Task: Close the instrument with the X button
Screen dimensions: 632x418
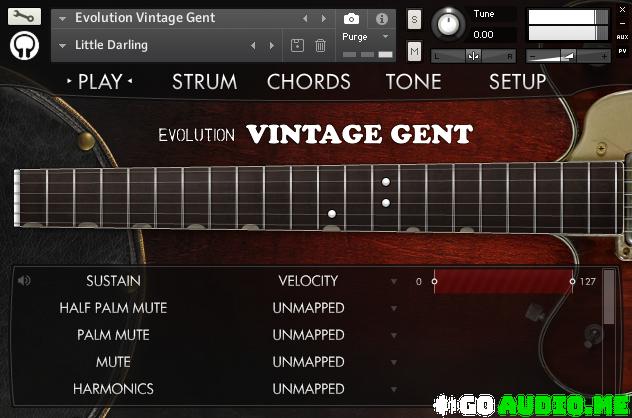Action: pyautogui.click(x=623, y=10)
